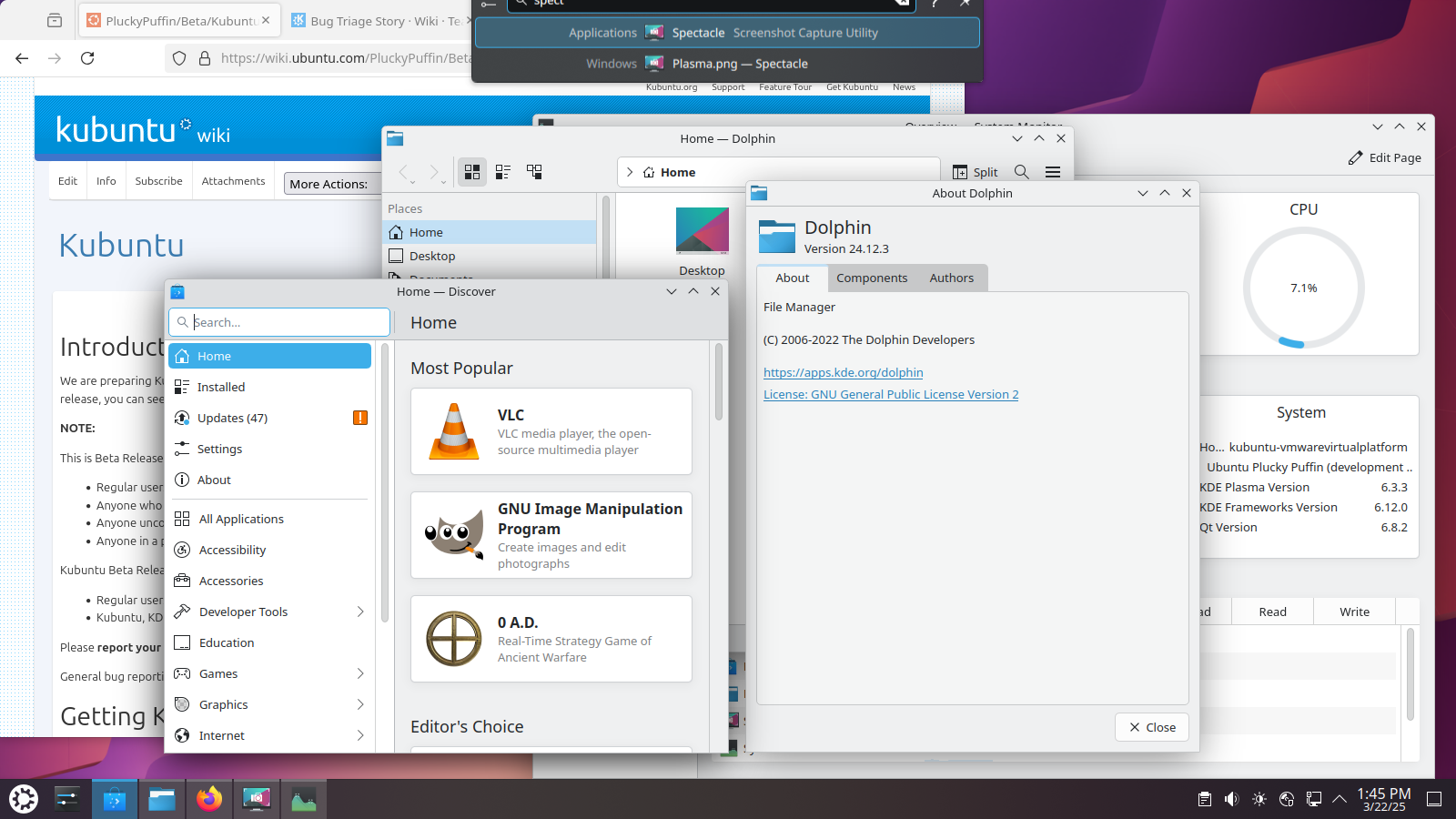Open the application launcher in the taskbar
This screenshot has height=819, width=1456.
click(24, 799)
